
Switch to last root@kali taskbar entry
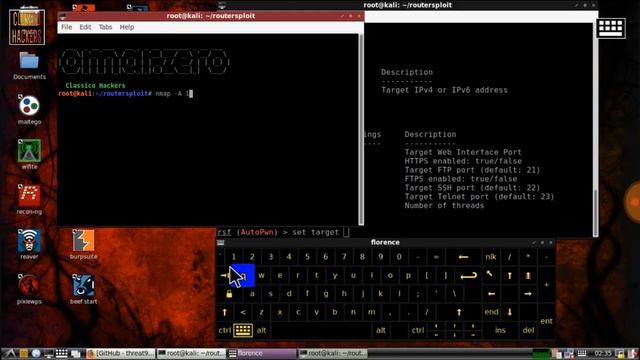[333, 353]
